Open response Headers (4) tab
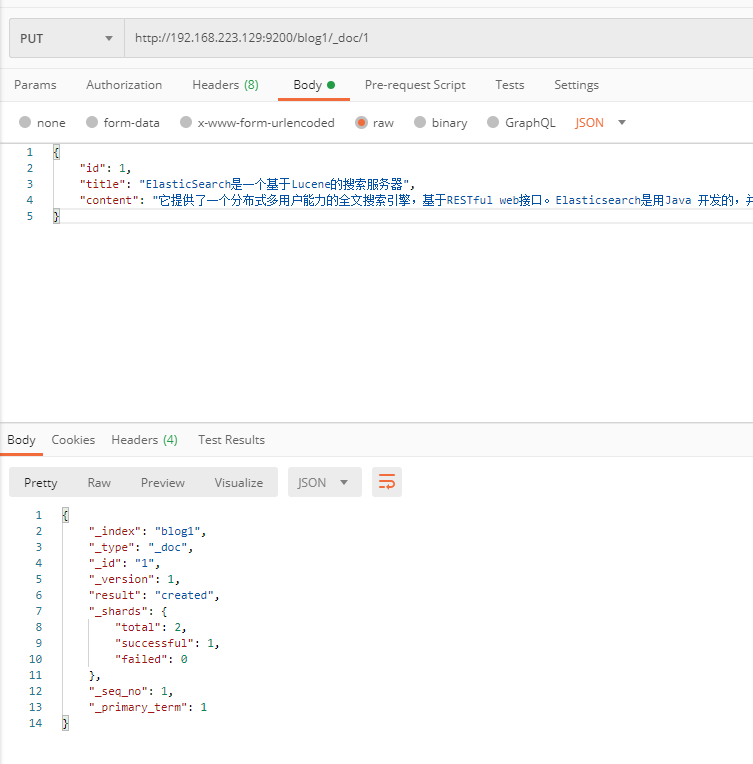Image resolution: width=753 pixels, height=764 pixels. (144, 440)
